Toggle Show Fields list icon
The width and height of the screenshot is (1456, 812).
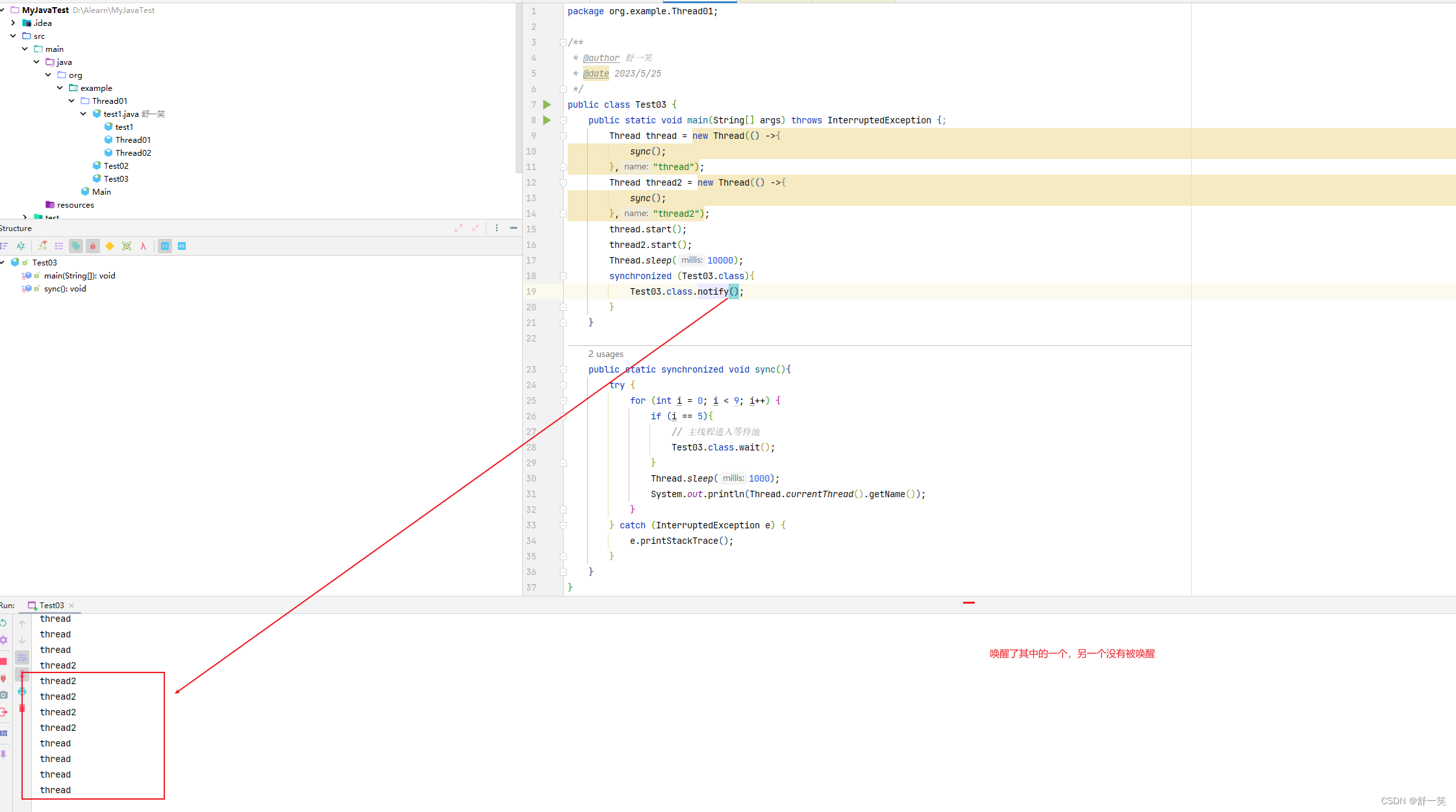pos(59,246)
